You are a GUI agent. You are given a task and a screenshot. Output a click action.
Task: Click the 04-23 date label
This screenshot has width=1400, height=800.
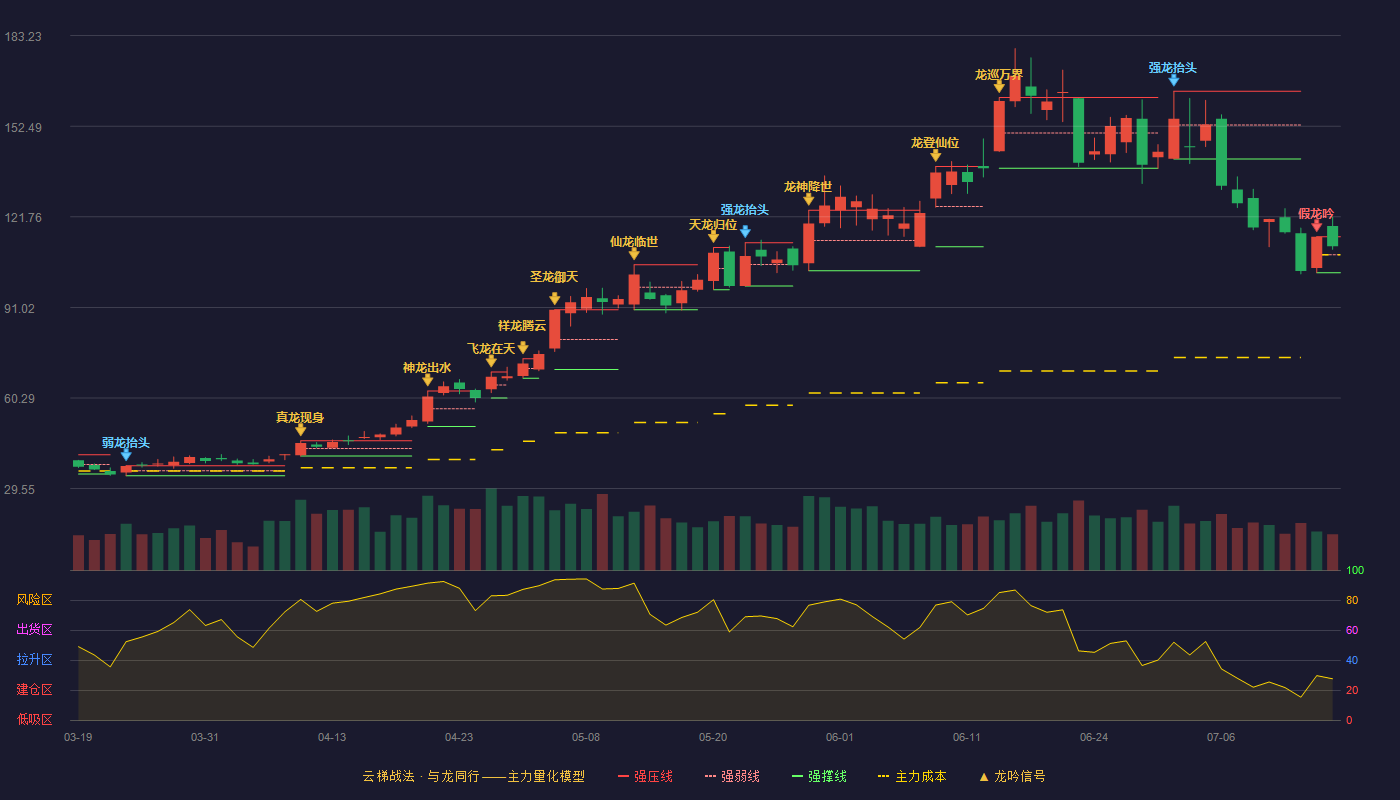click(x=459, y=737)
